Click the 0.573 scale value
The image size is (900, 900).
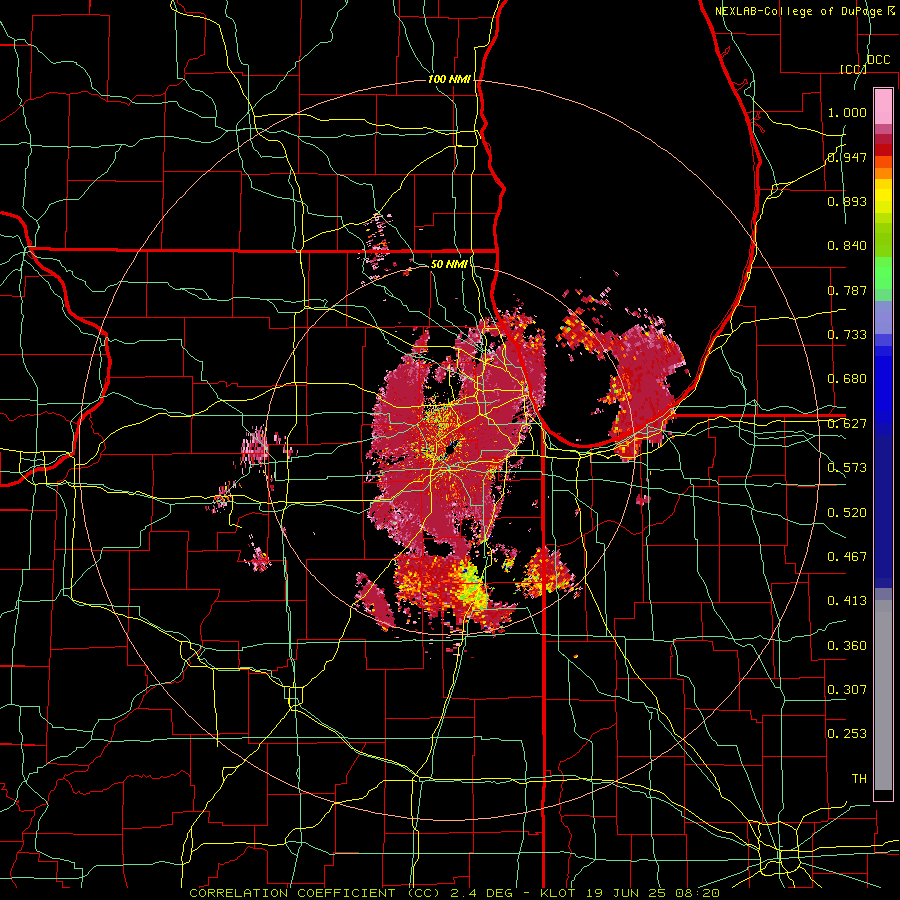[847, 468]
